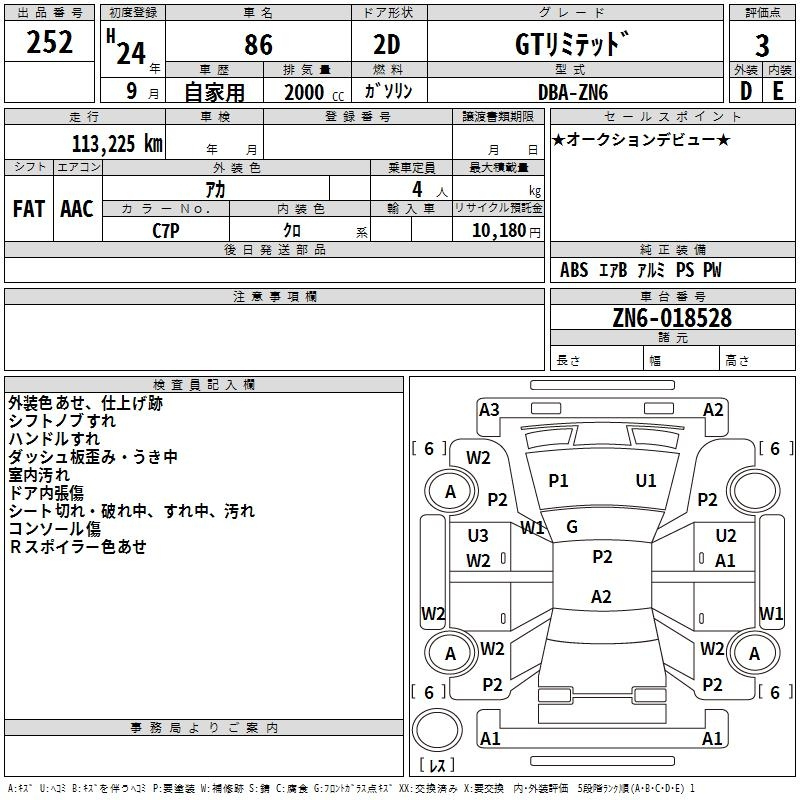Click the U2 dent mark on the door

[x=726, y=536]
